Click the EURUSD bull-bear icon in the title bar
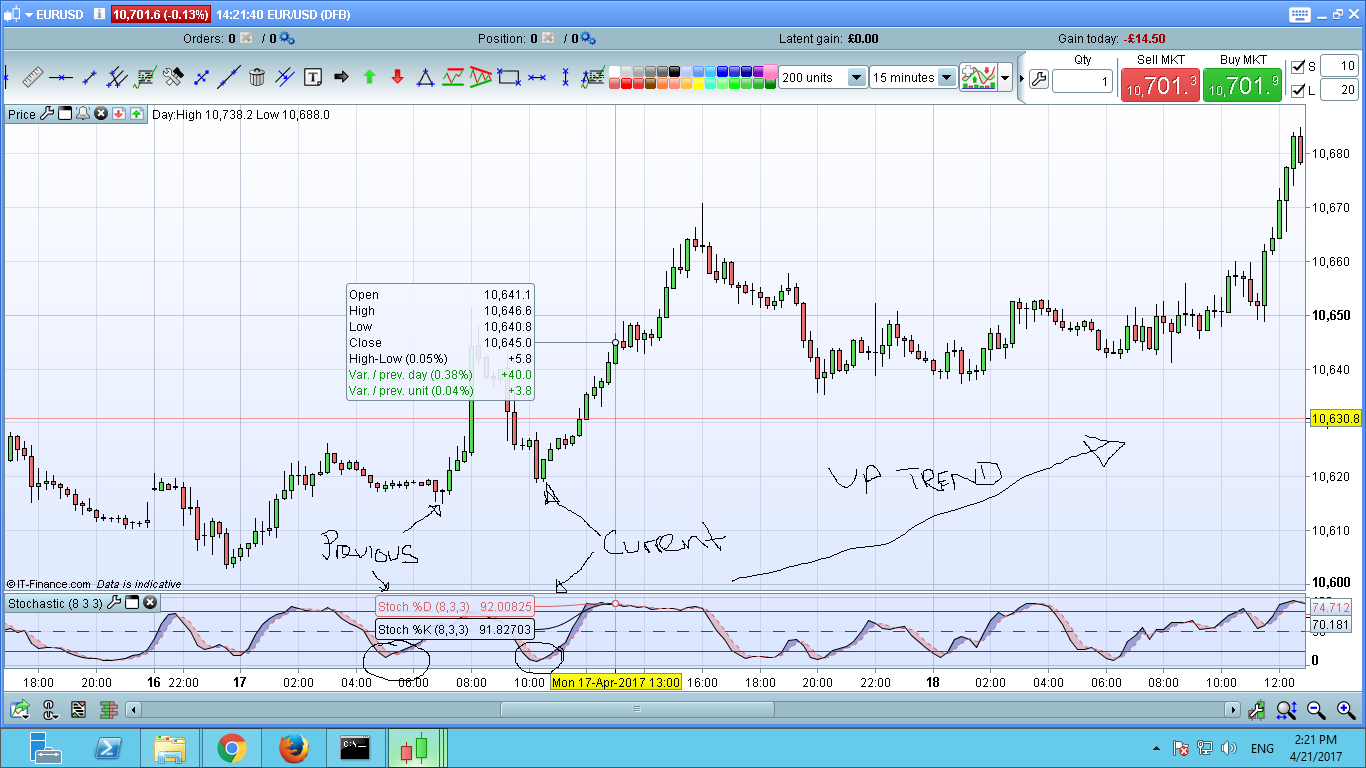1366x768 pixels. (x=13, y=14)
